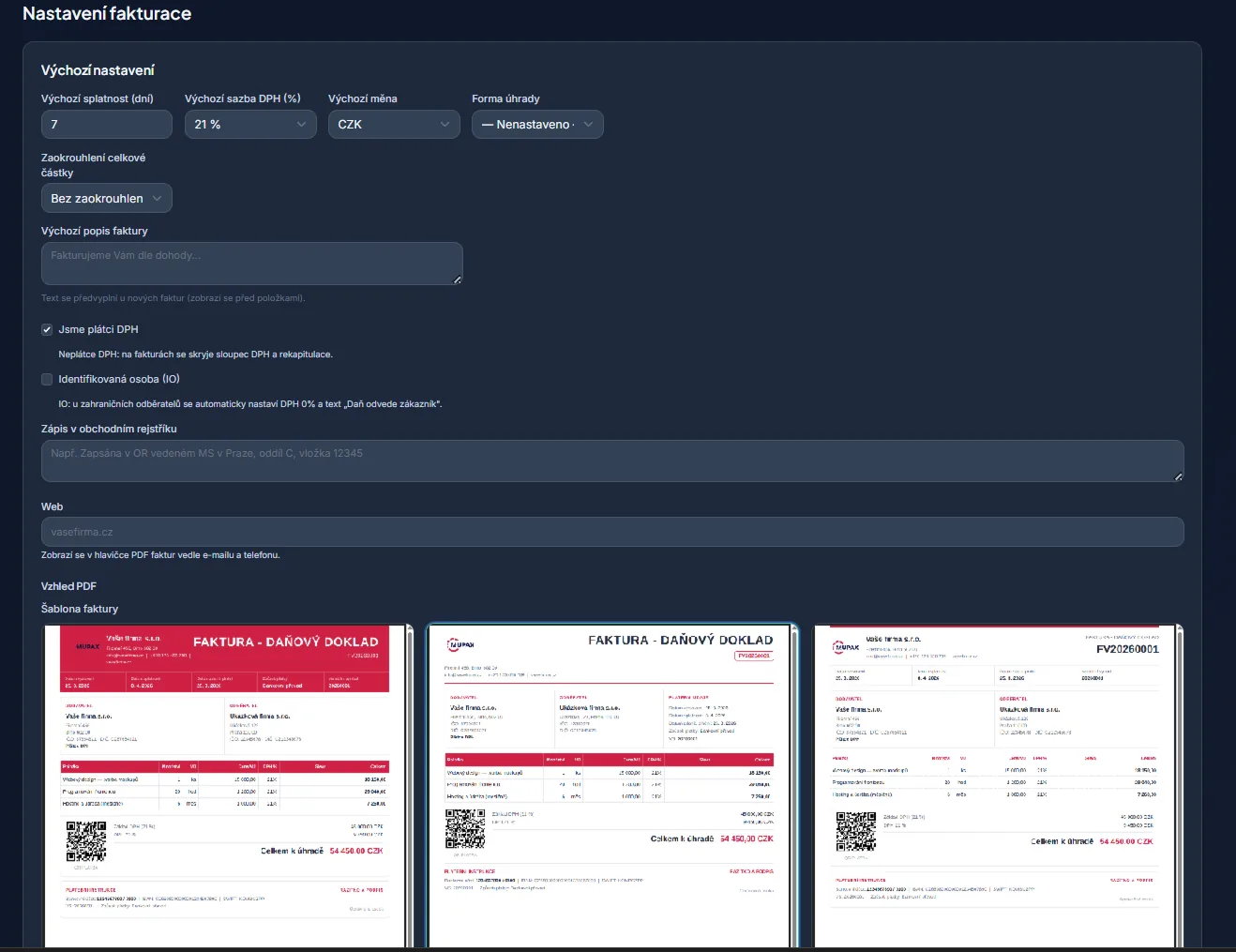This screenshot has height=952, width=1236.
Task: Uncheck the Jsme plátci DPH checkbox
Action: point(47,329)
